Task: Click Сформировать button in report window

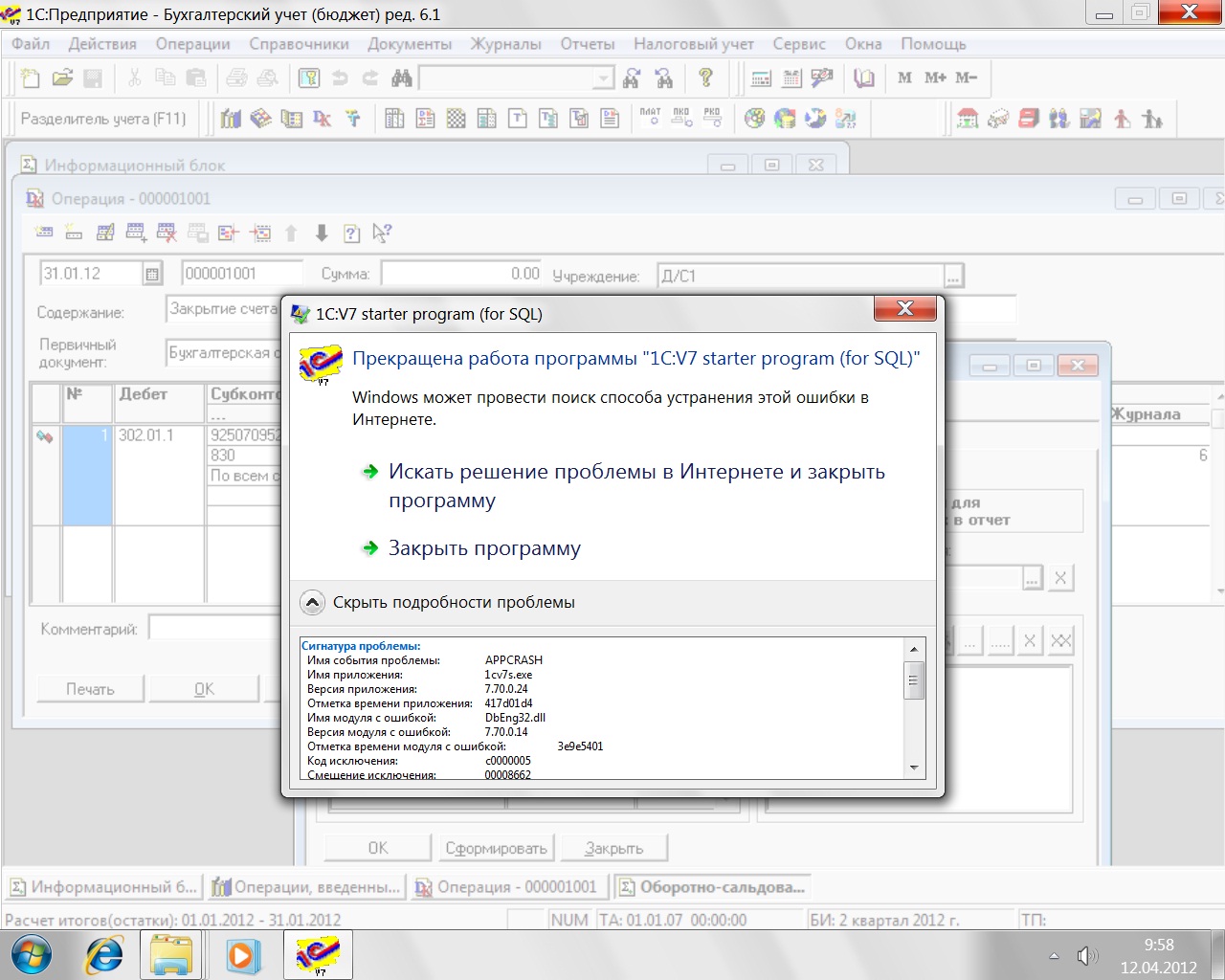Action: [x=496, y=848]
